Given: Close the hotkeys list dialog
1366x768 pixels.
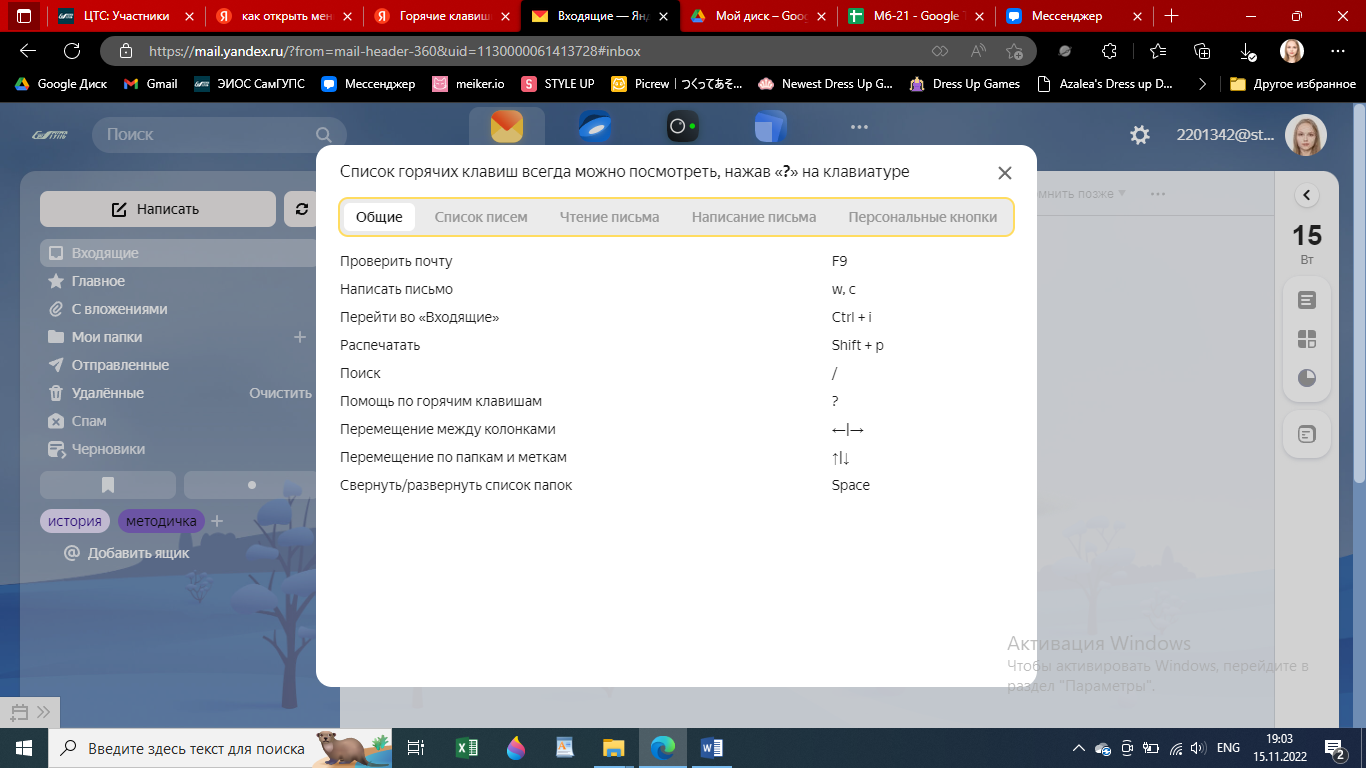Looking at the screenshot, I should pos(1005,173).
